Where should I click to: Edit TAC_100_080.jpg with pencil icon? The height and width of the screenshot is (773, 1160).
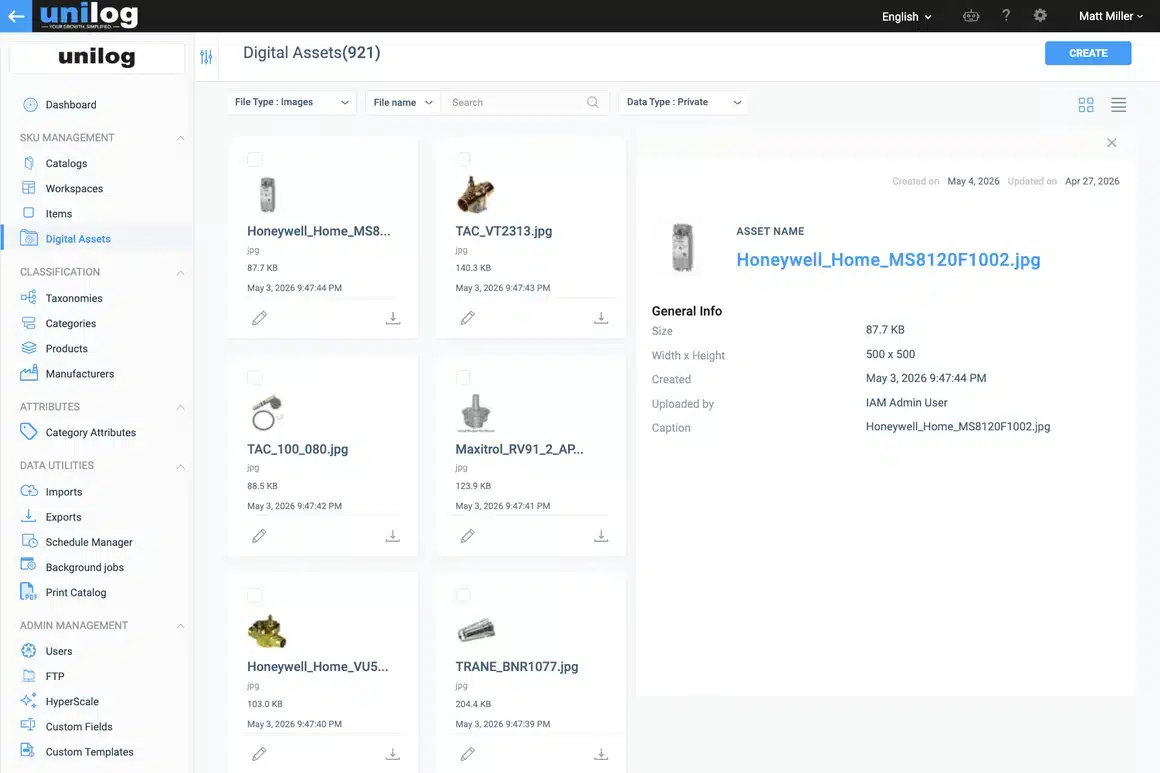[x=259, y=536]
